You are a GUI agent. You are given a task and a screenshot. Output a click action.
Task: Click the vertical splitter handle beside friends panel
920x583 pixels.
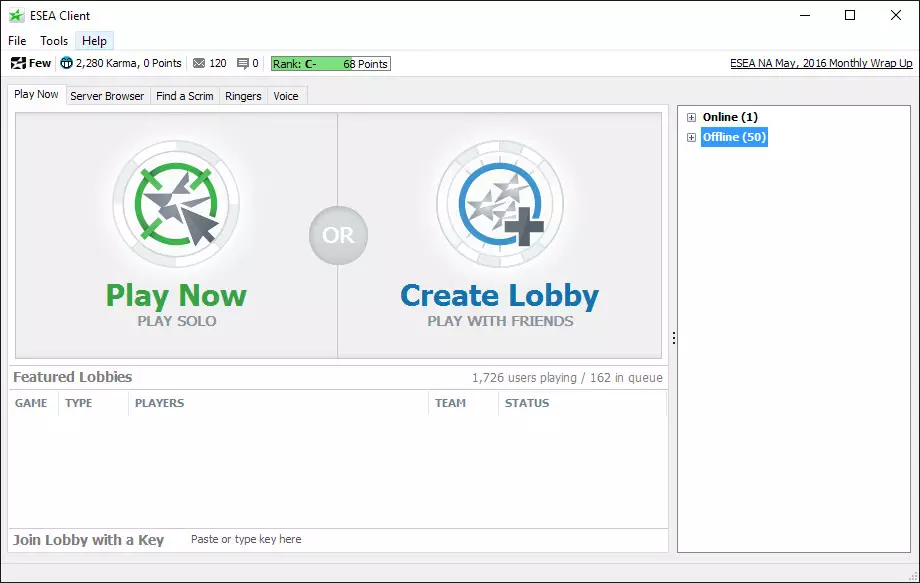point(674,338)
